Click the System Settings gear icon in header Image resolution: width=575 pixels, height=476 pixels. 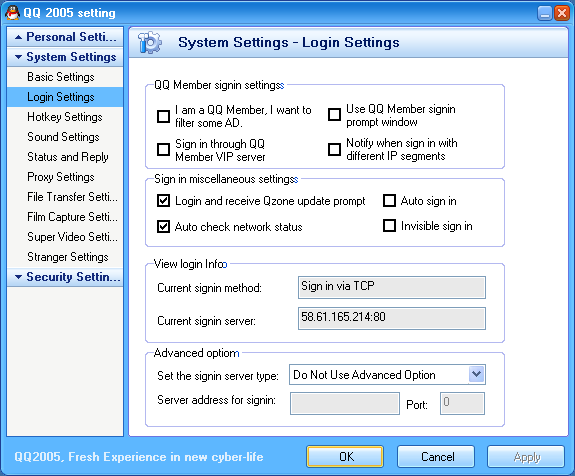click(x=150, y=43)
